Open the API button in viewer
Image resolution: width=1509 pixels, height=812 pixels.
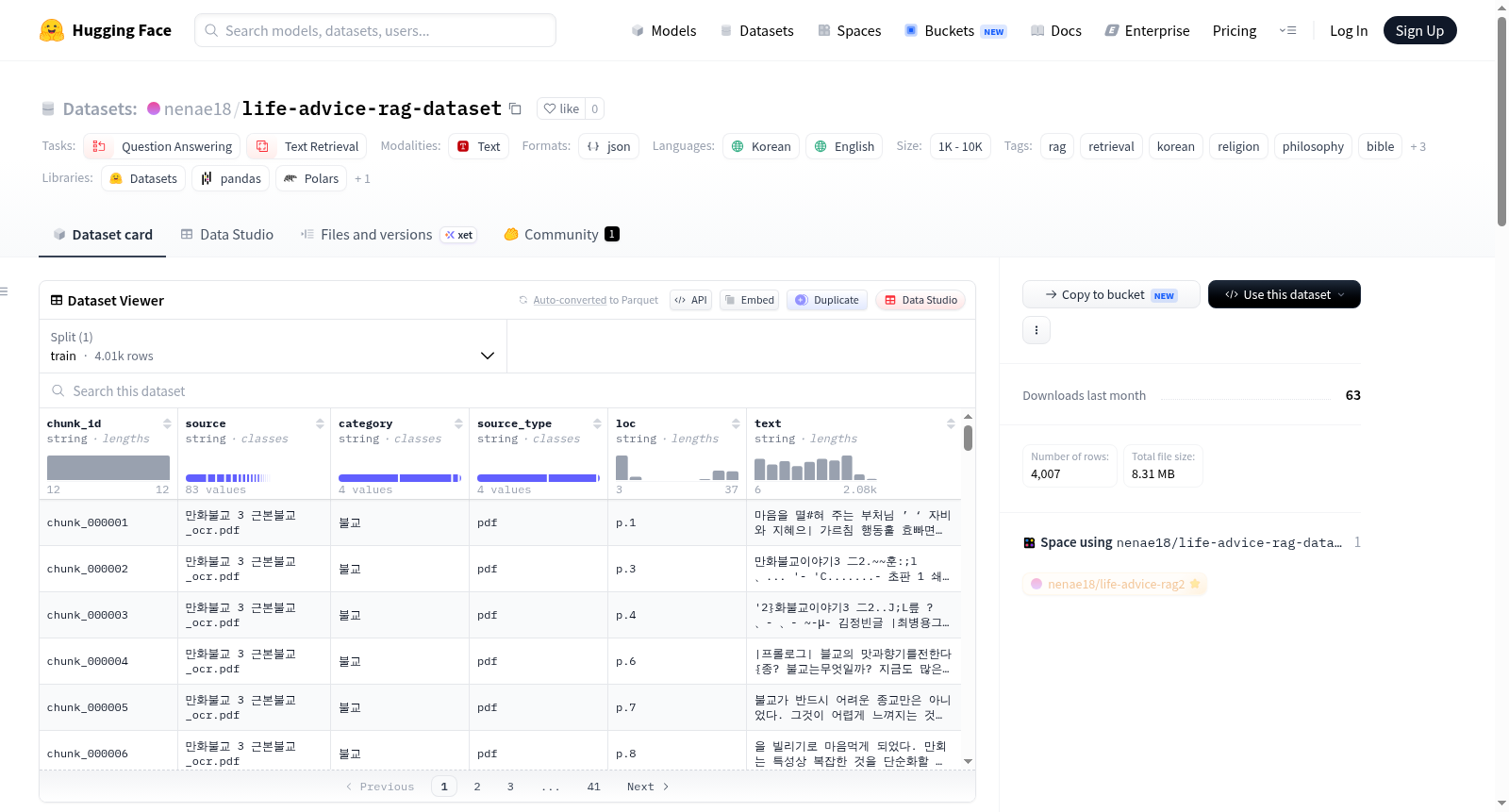point(690,300)
